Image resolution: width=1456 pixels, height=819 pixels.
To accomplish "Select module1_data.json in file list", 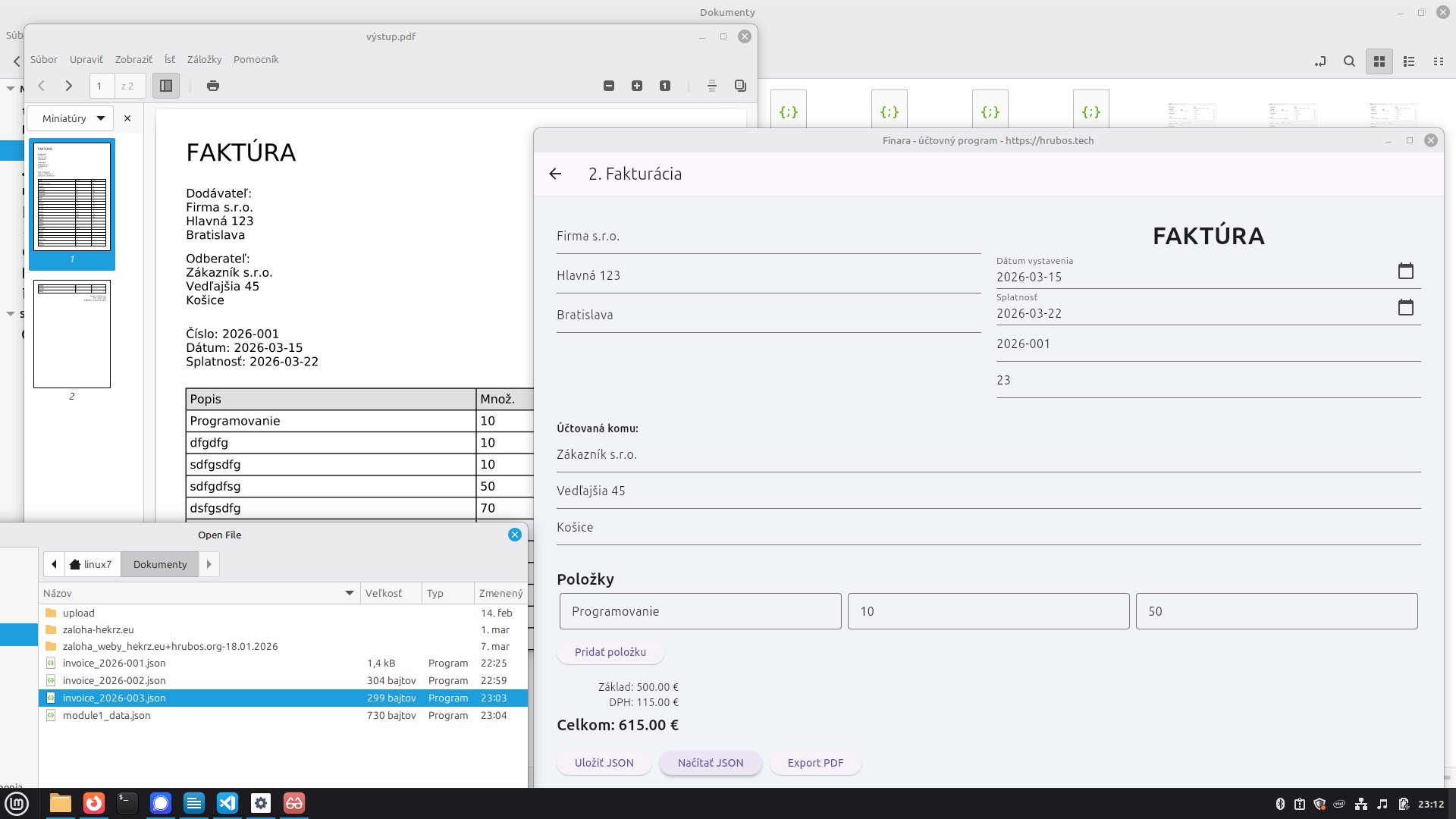I will [107, 715].
